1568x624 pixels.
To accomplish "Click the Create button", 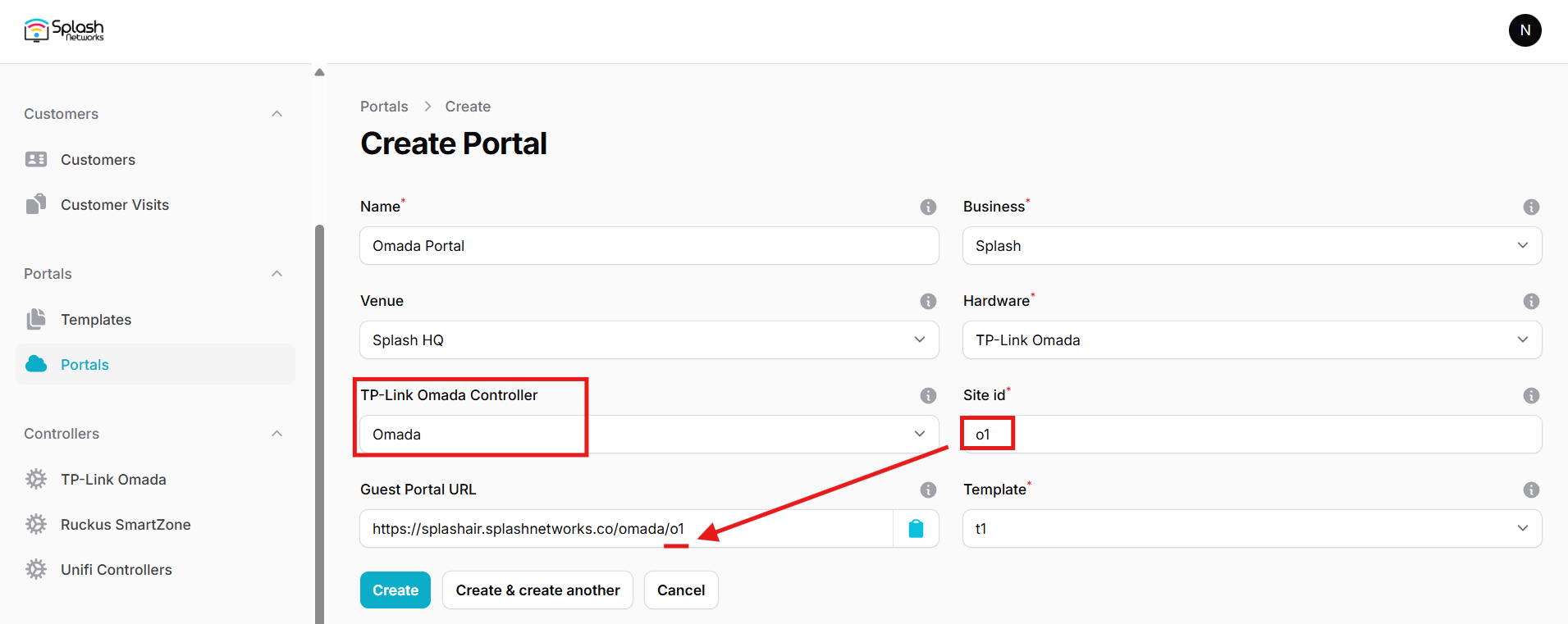I will 395,590.
